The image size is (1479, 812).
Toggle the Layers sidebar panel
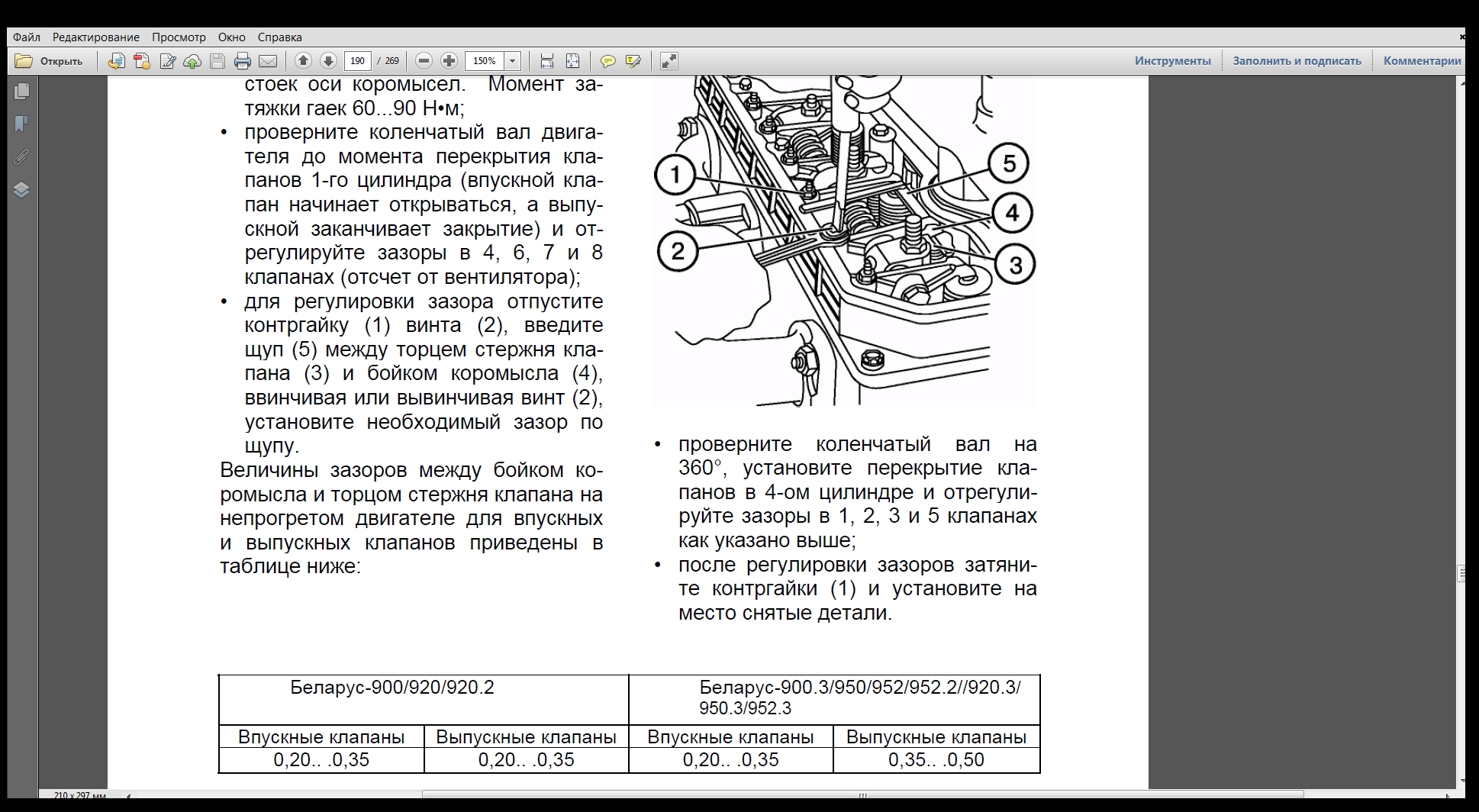tap(21, 190)
